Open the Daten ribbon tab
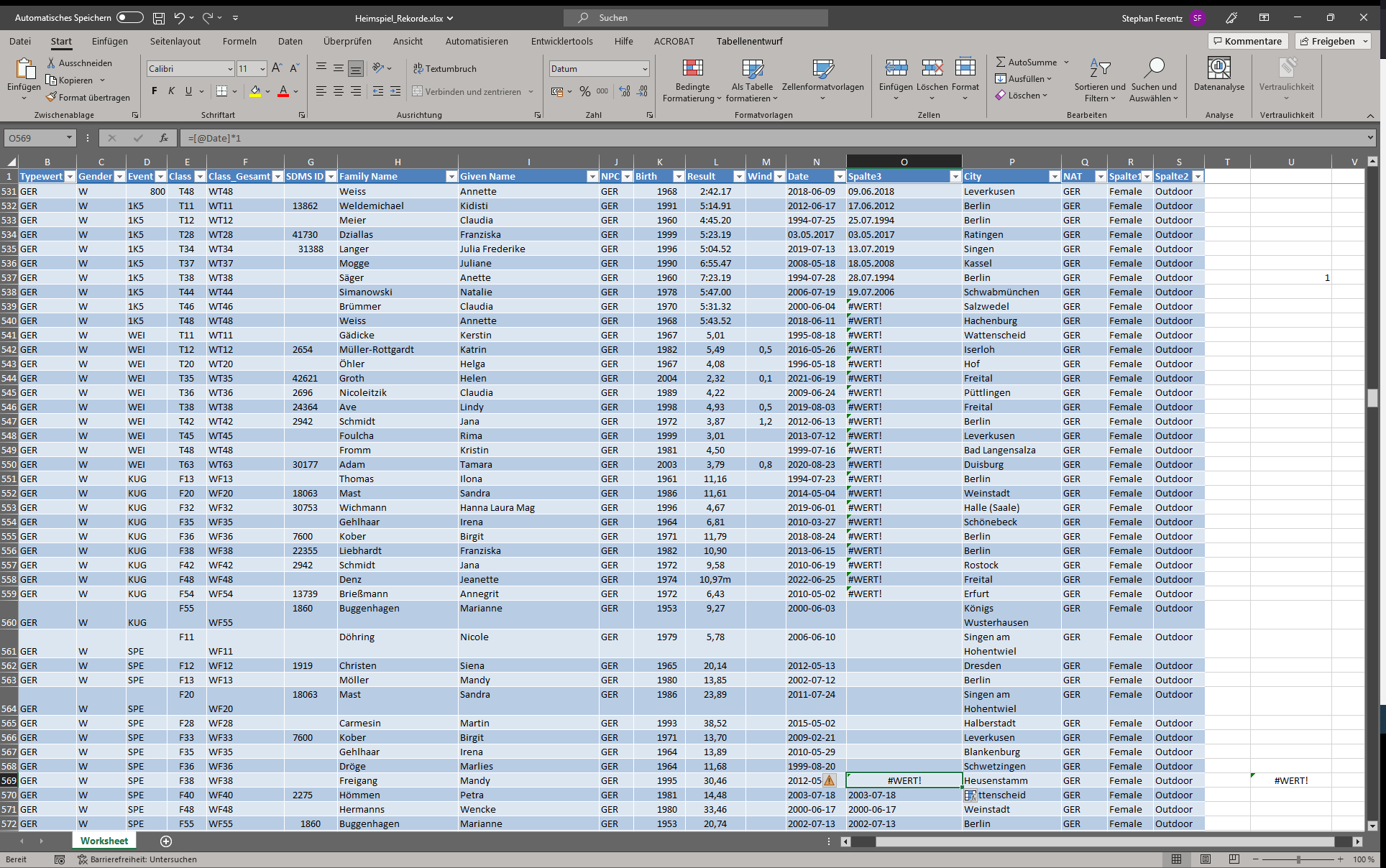Screen dimensions: 1386x868 tap(290, 41)
